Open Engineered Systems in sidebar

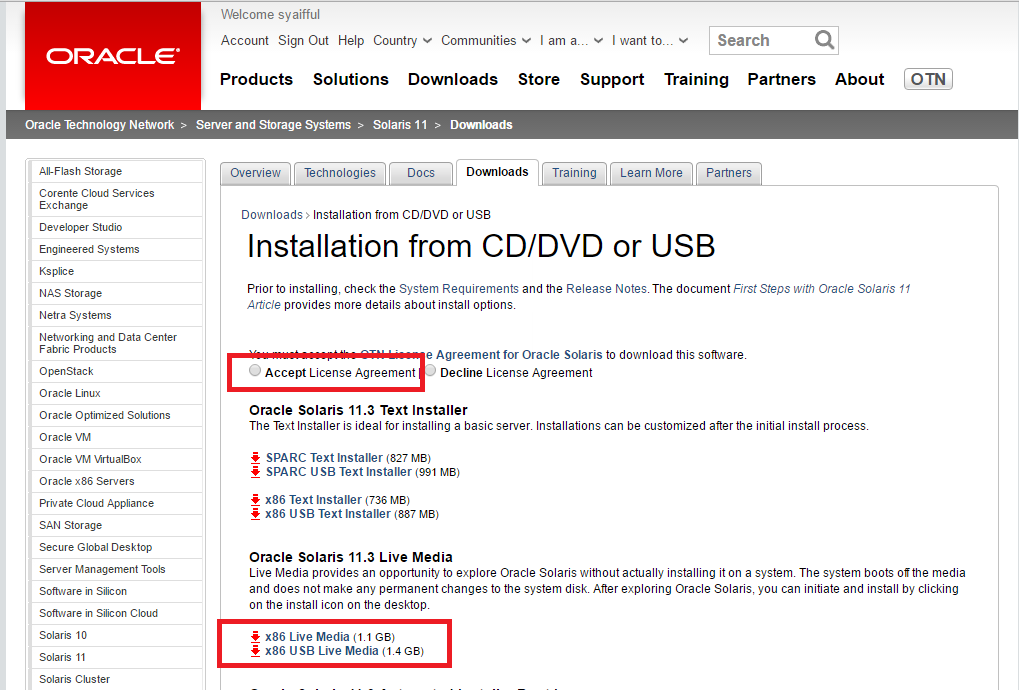(116, 249)
